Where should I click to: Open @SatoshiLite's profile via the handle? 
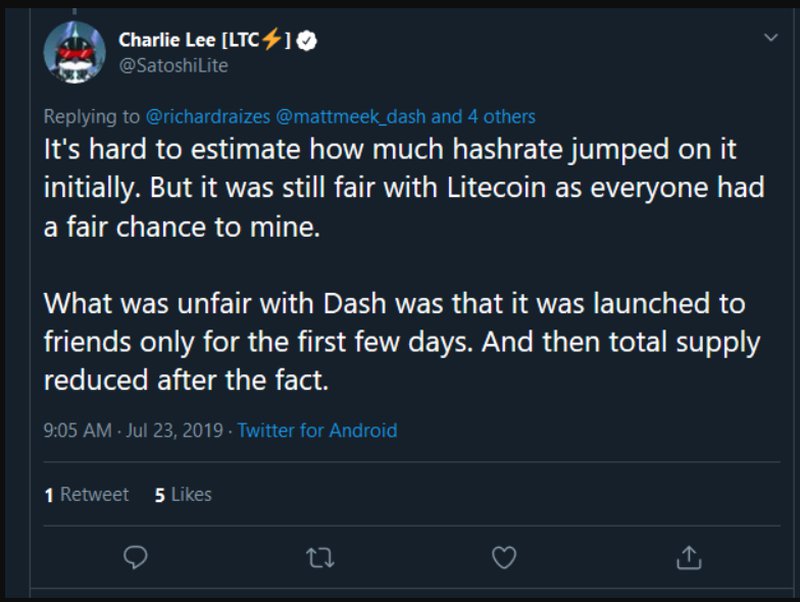click(172, 66)
